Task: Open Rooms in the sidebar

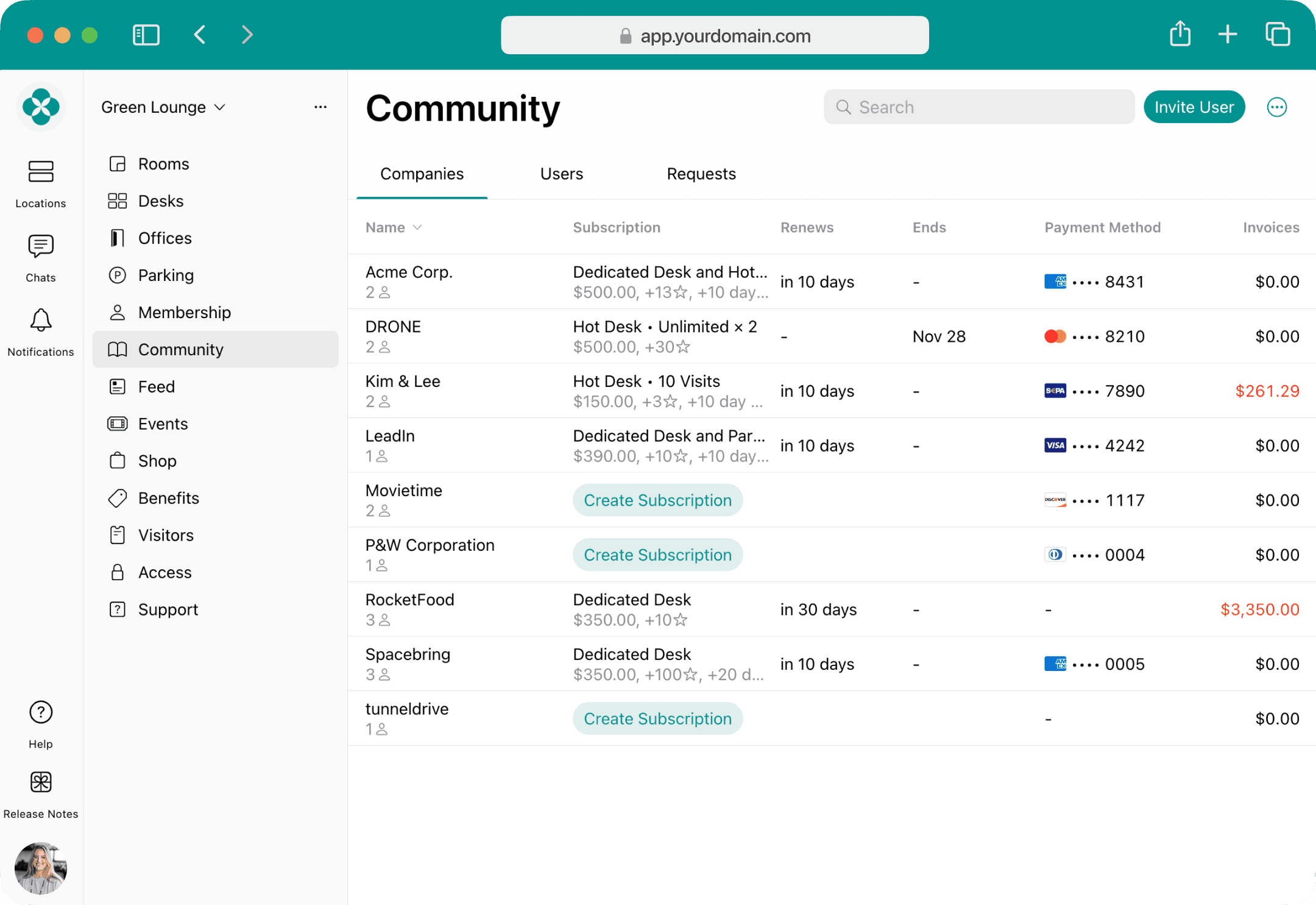Action: coord(215,164)
